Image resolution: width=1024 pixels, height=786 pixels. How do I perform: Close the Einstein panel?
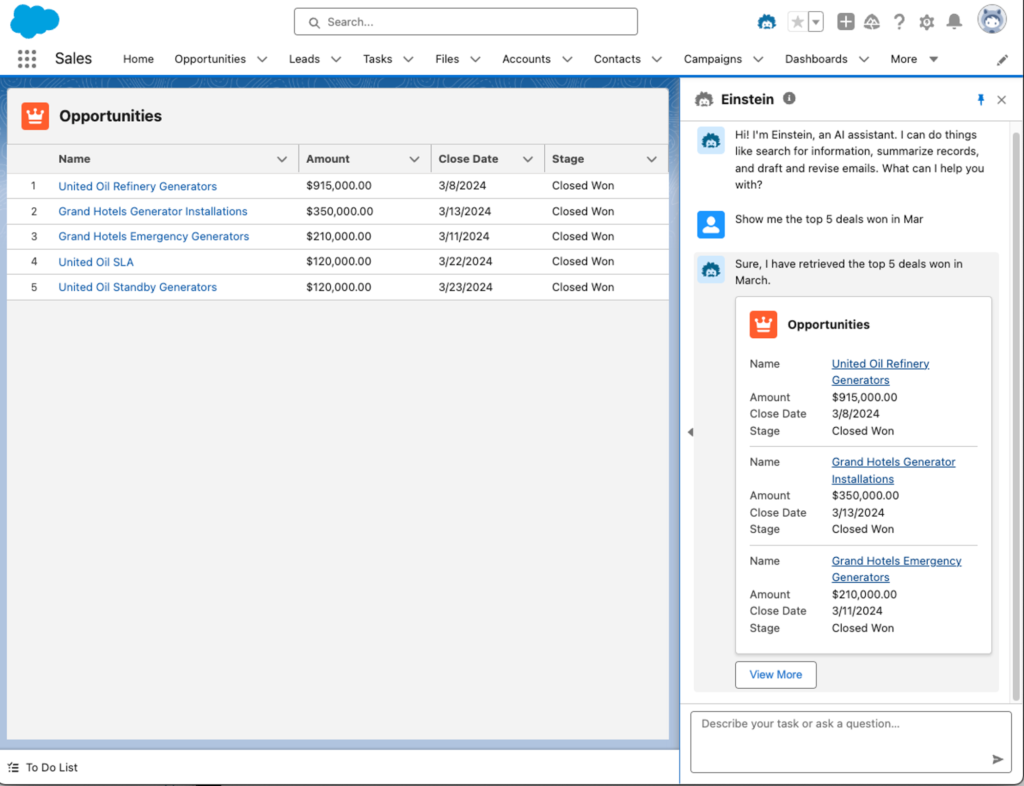[x=1002, y=100]
